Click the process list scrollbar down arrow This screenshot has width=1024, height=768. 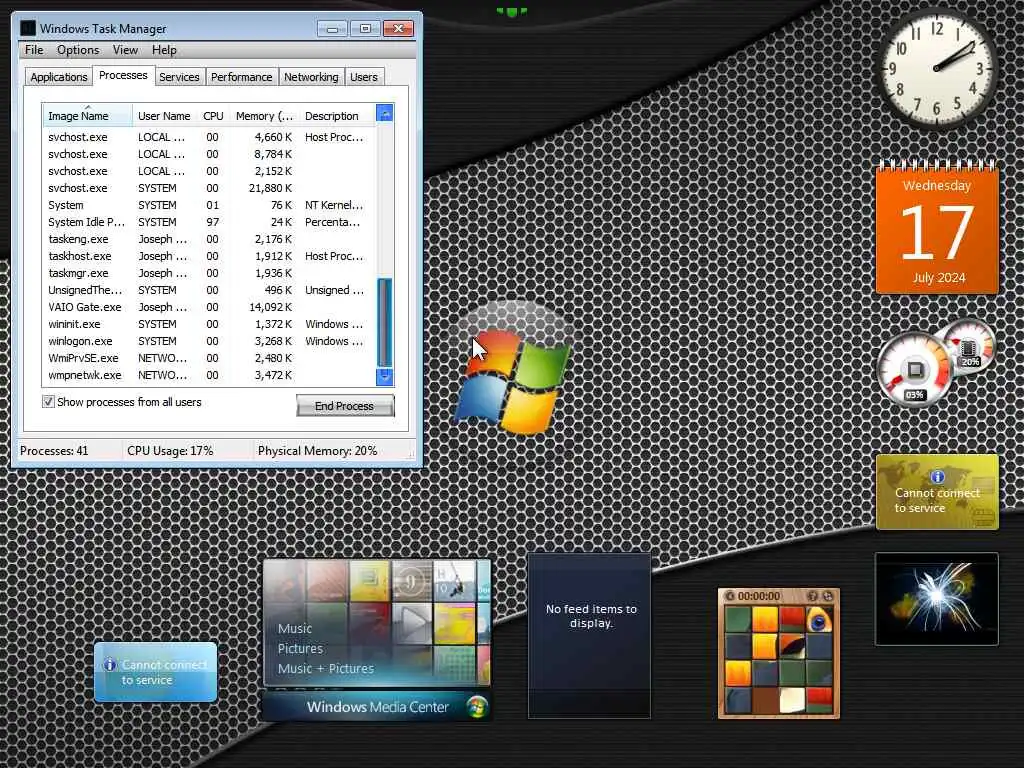pyautogui.click(x=385, y=376)
